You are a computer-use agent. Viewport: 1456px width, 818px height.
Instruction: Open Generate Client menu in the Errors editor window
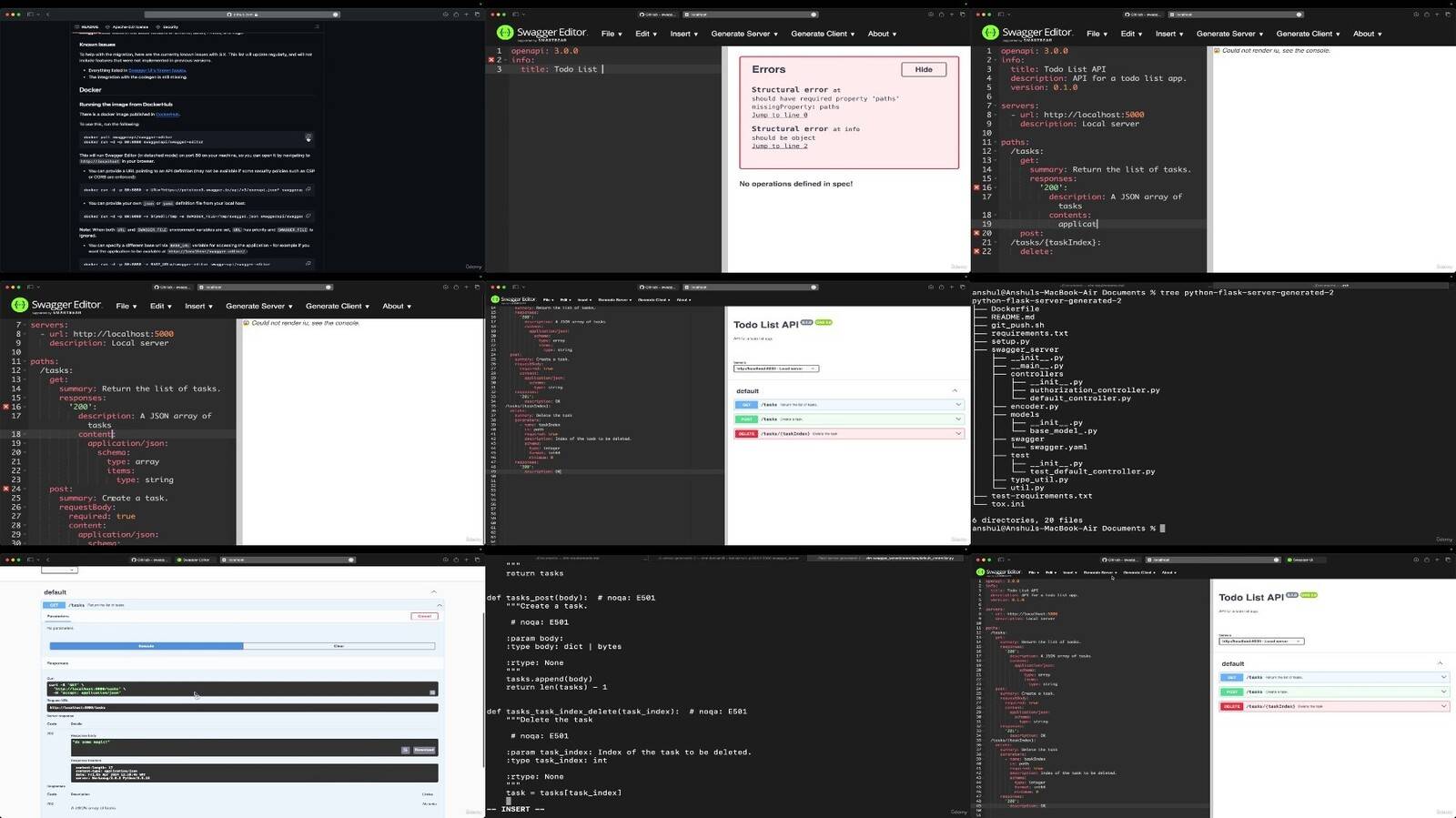click(823, 34)
